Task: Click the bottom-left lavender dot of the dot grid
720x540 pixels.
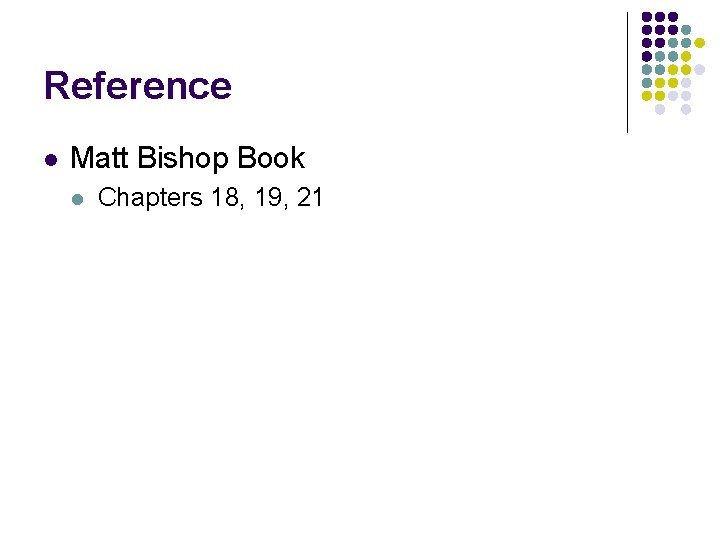Action: (660, 109)
